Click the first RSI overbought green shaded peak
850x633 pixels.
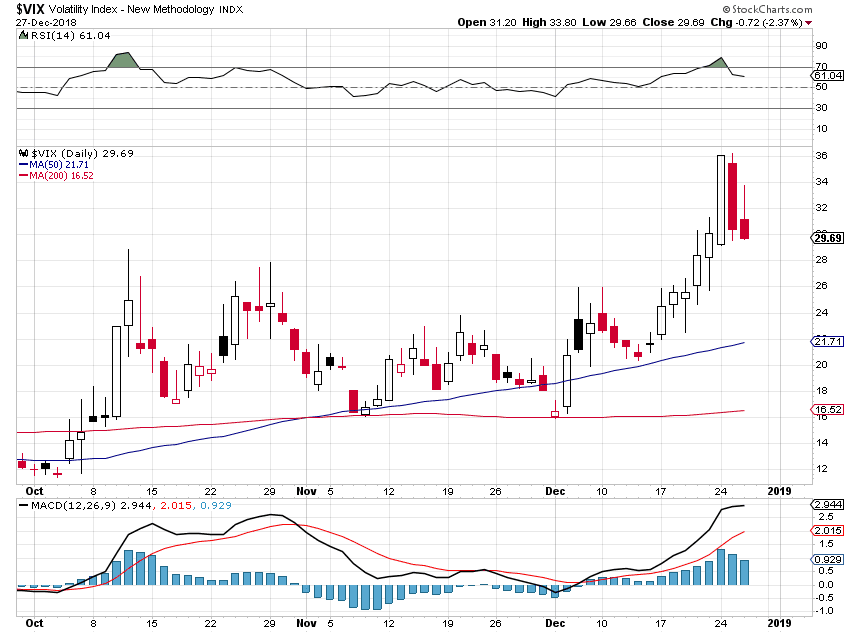pyautogui.click(x=123, y=61)
